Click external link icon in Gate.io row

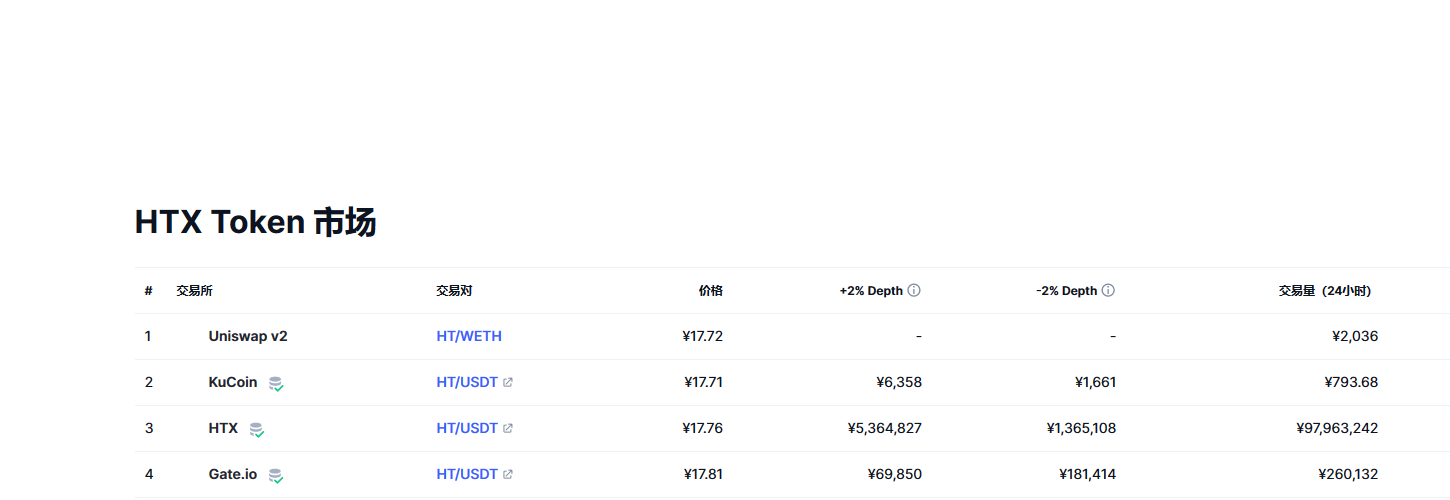(x=508, y=475)
